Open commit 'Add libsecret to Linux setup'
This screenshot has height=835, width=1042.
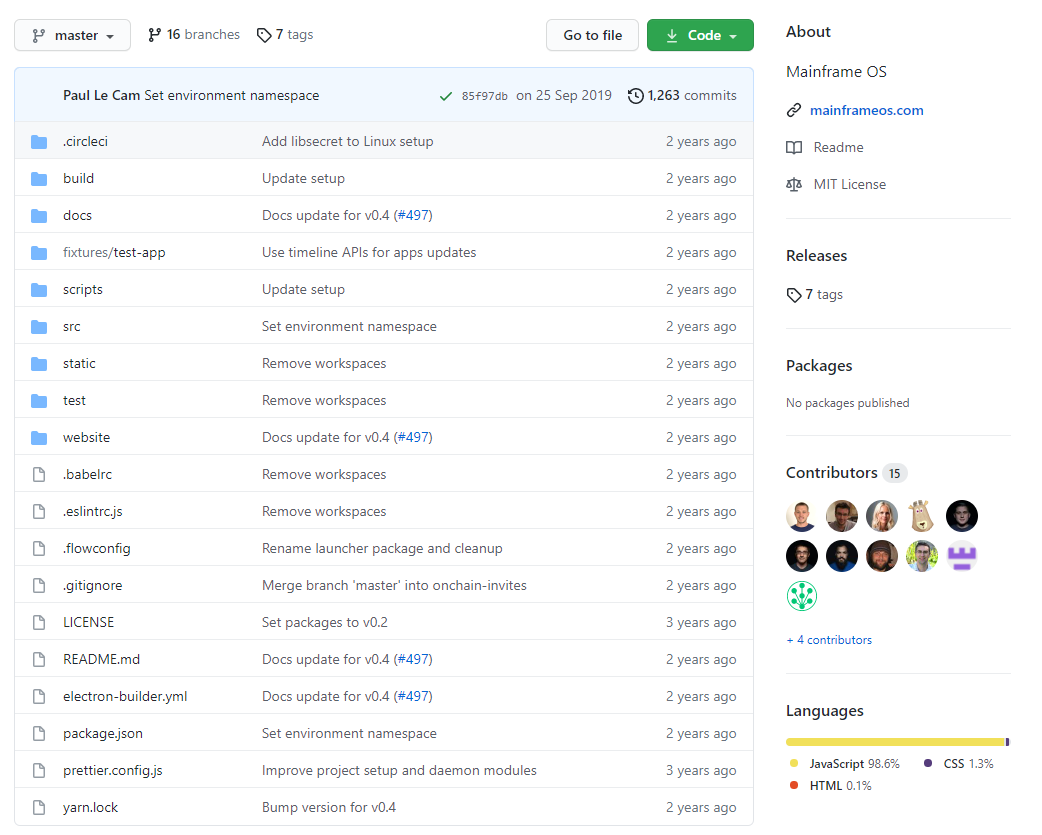(348, 141)
